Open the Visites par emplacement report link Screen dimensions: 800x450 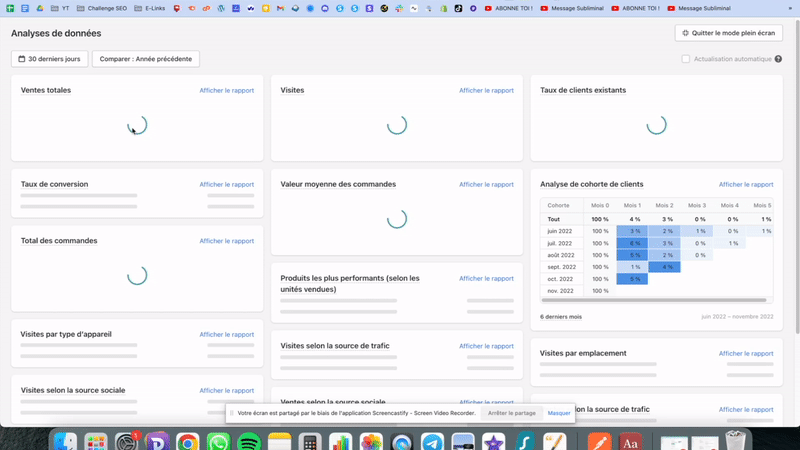[x=746, y=353]
